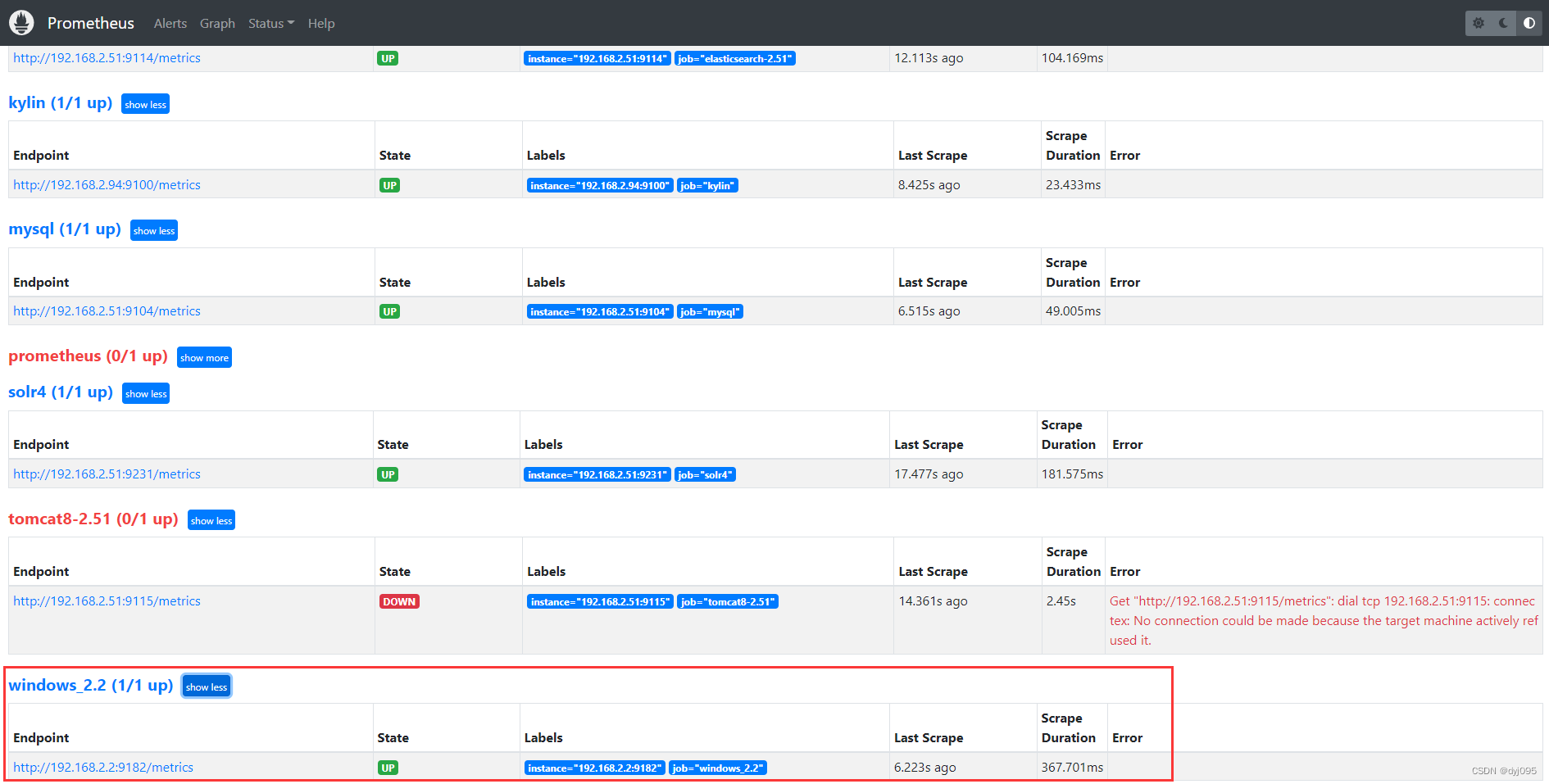Collapse the kylin target group
This screenshot has width=1549, height=784.
tap(145, 104)
